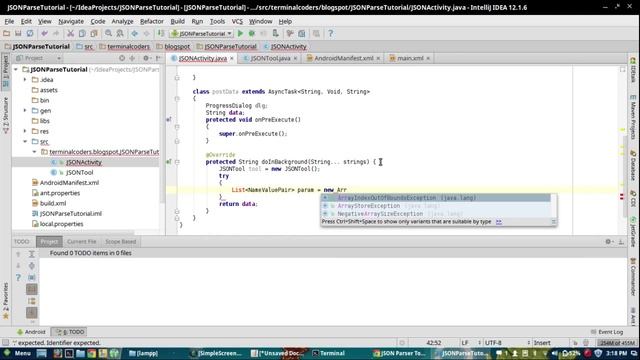Click the Replace toolbar icon

(120, 33)
